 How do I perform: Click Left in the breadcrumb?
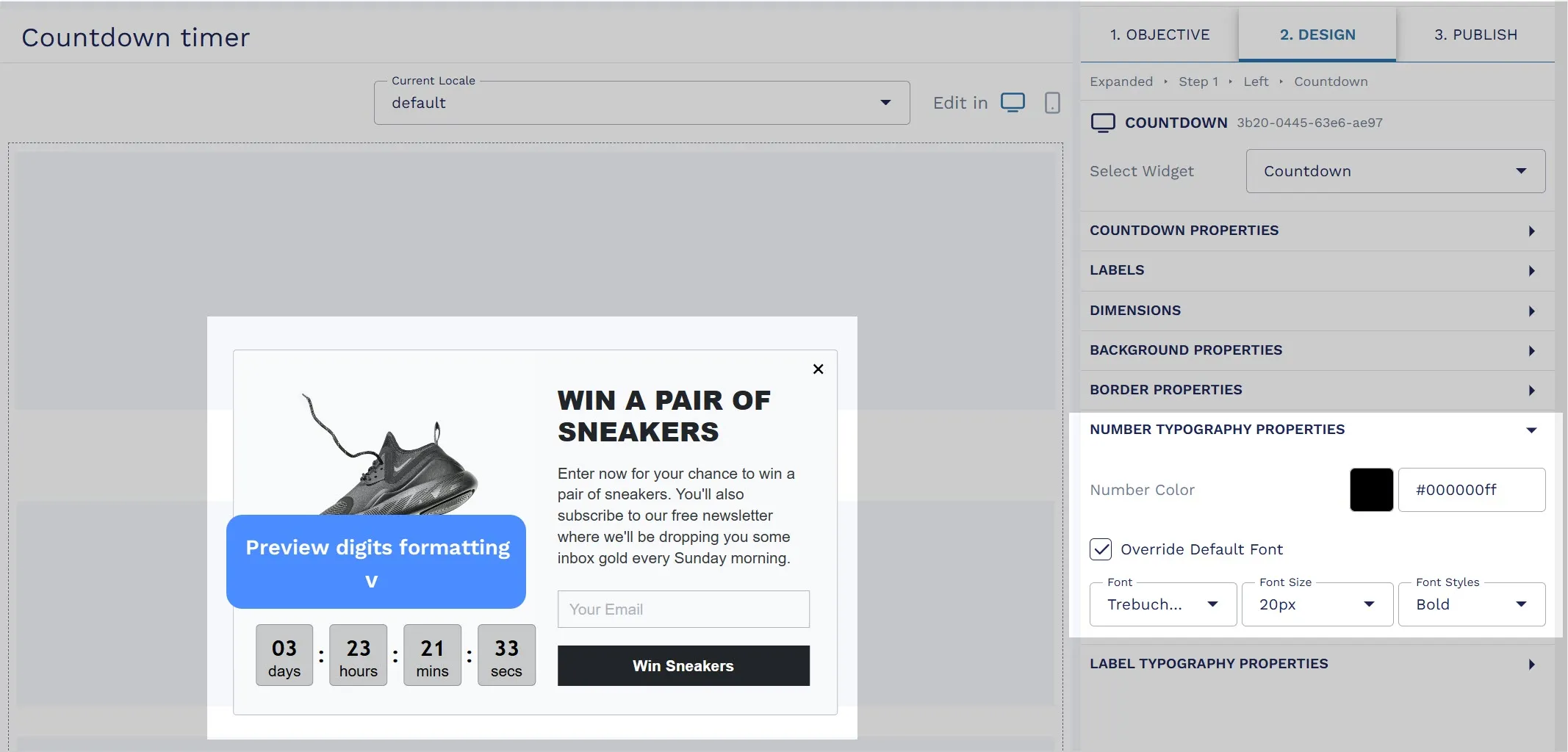pos(1256,82)
